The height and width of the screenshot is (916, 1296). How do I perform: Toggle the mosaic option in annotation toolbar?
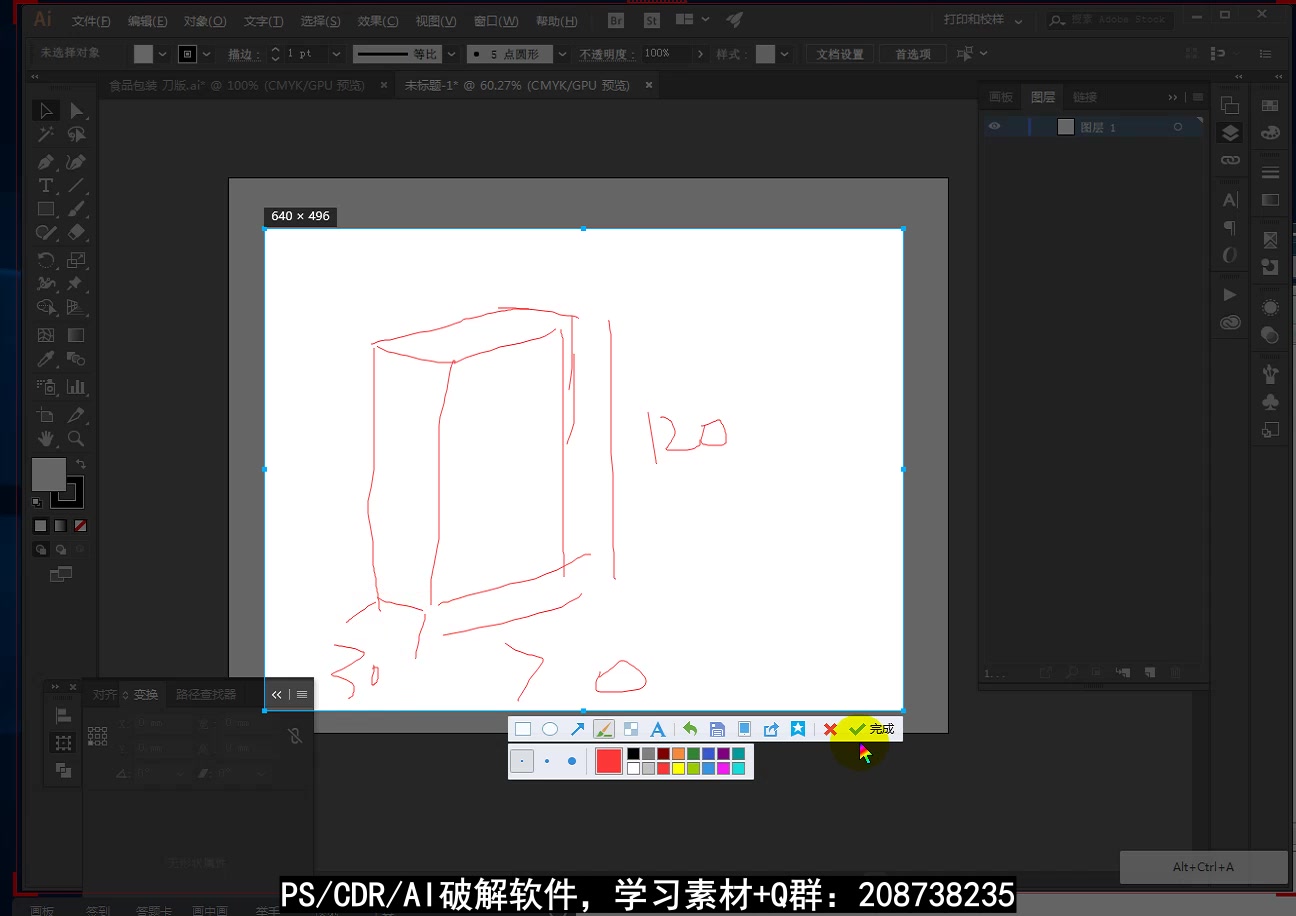point(631,728)
